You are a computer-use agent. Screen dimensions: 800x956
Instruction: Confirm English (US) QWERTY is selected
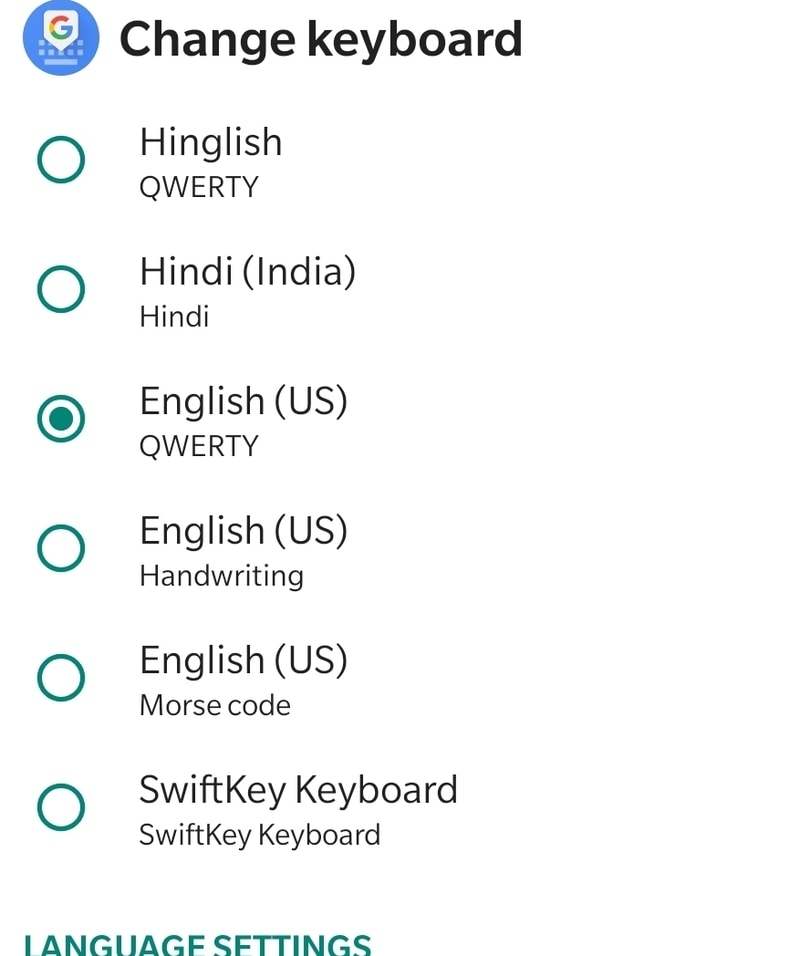point(62,419)
